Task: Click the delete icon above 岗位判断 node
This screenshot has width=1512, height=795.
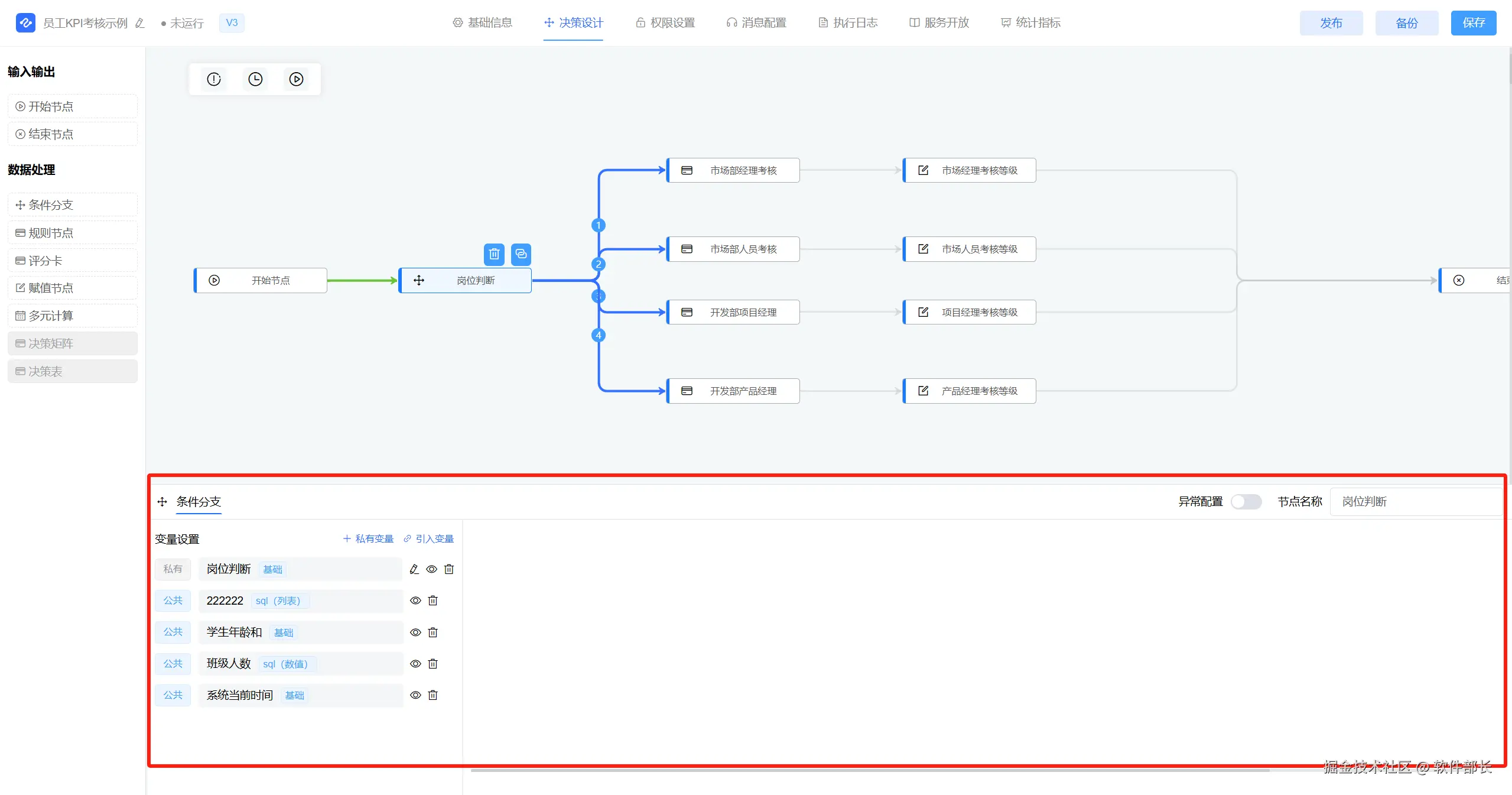Action: click(494, 254)
